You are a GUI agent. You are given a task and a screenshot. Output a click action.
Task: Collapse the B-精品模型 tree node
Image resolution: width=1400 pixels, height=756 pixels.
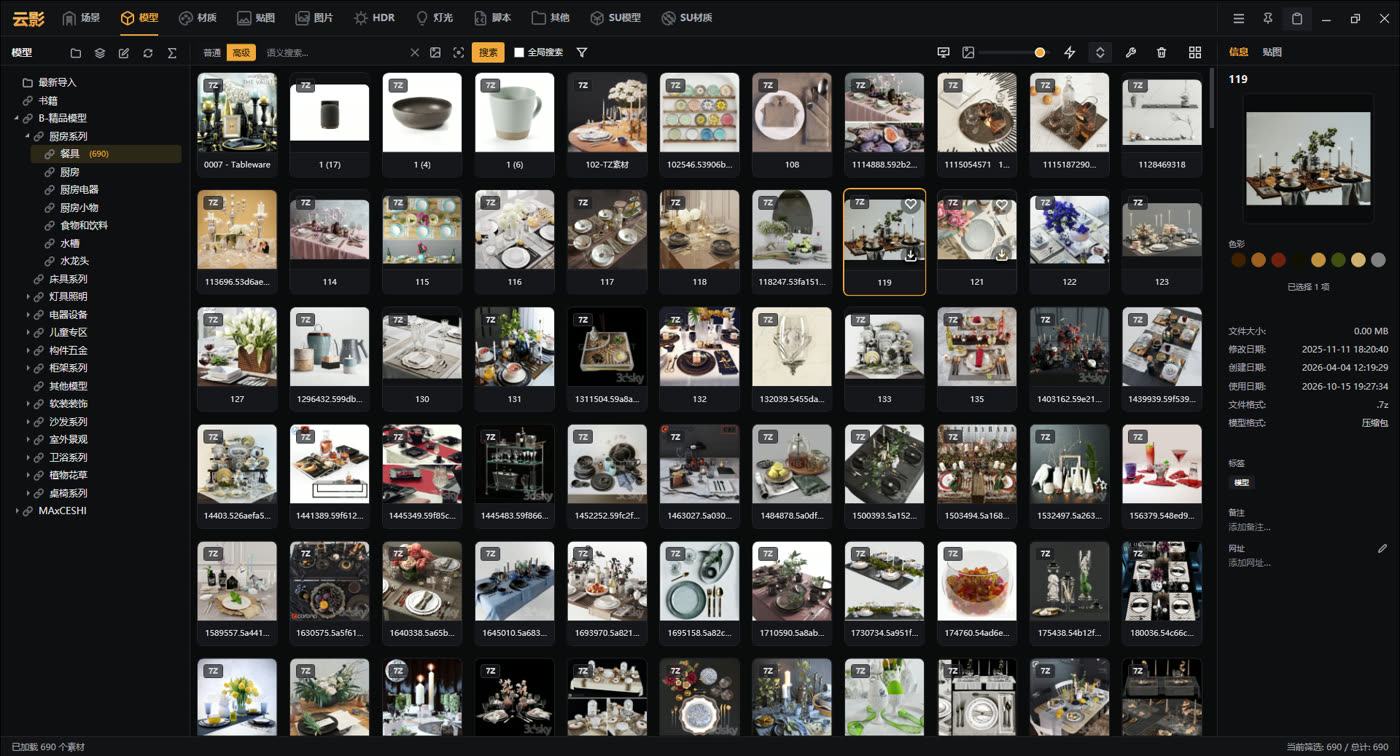tap(17, 118)
